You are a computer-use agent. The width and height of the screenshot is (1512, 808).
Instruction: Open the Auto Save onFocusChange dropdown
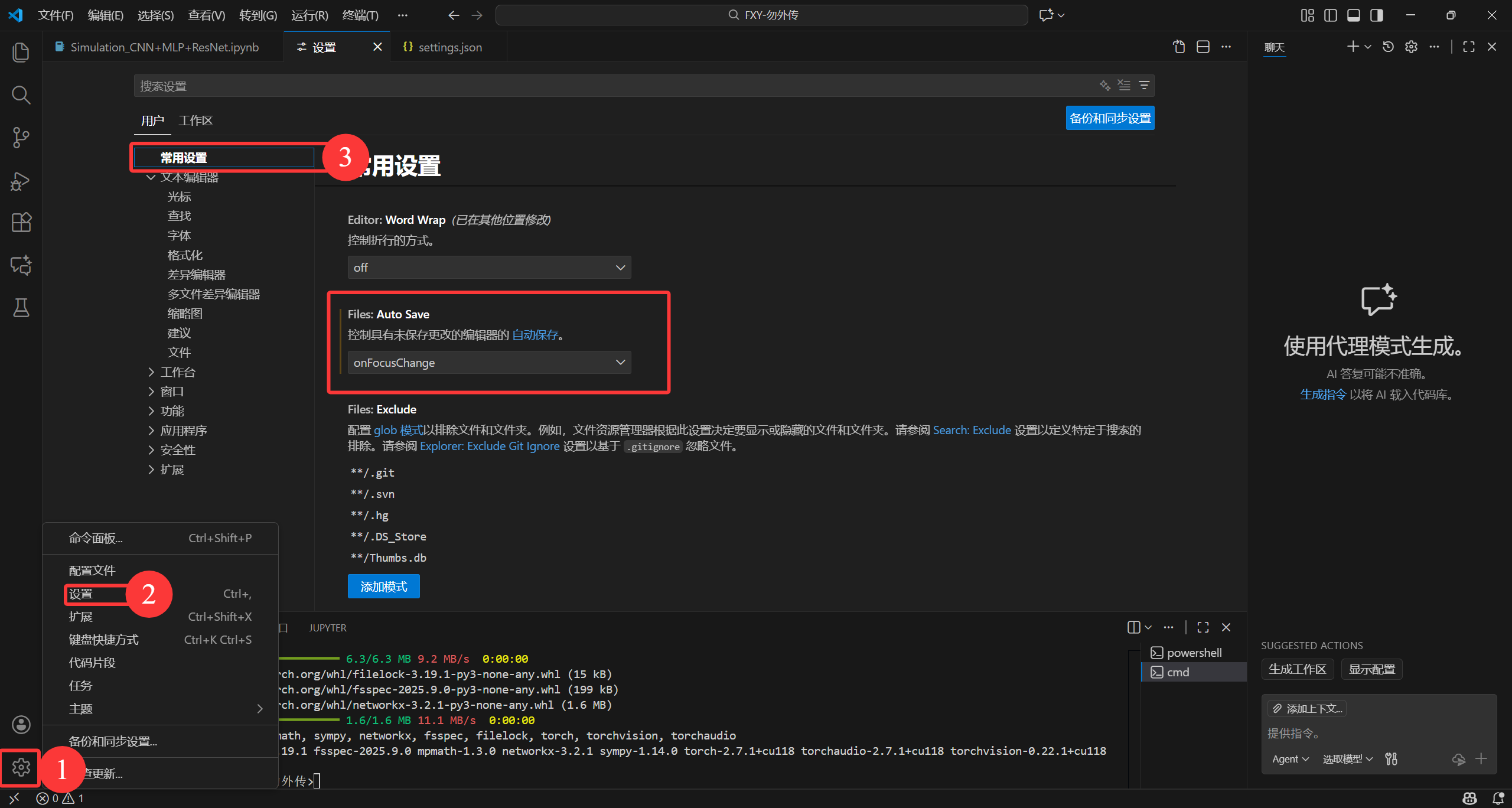point(489,363)
